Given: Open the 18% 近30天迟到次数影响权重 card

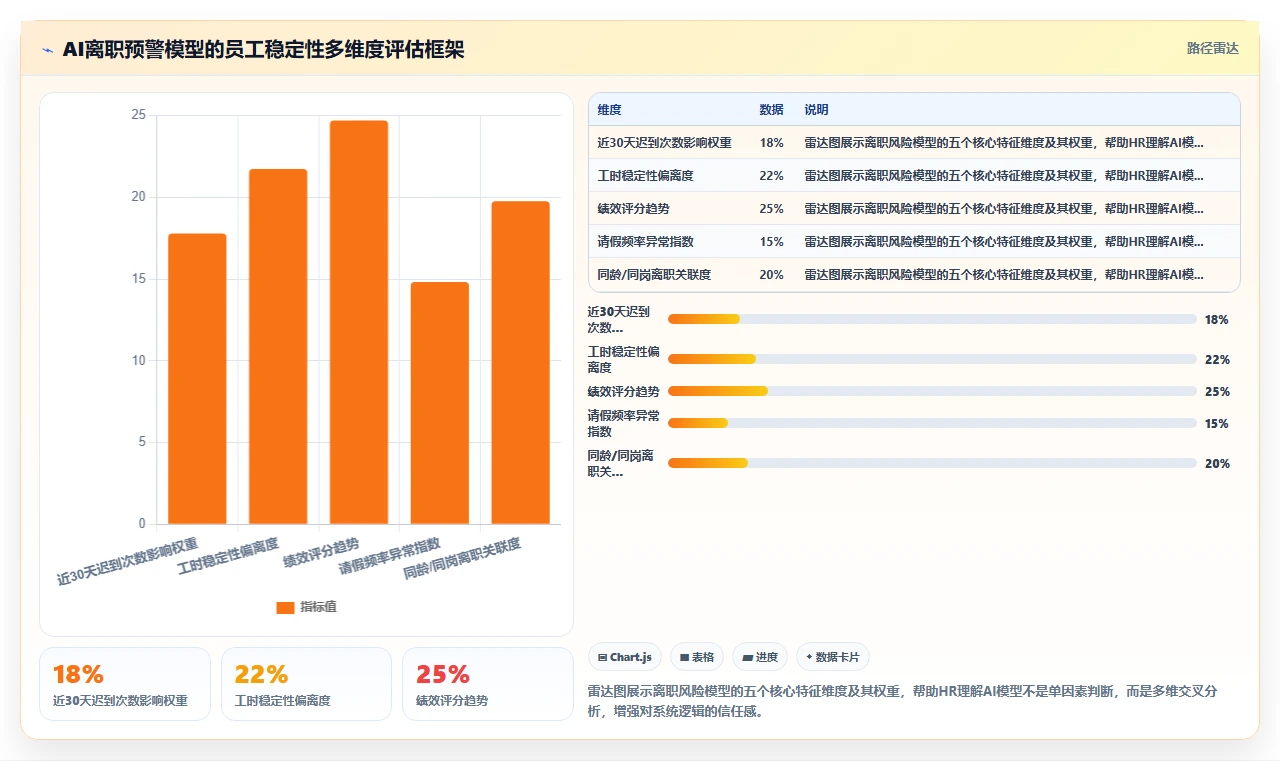Looking at the screenshot, I should tap(125, 684).
